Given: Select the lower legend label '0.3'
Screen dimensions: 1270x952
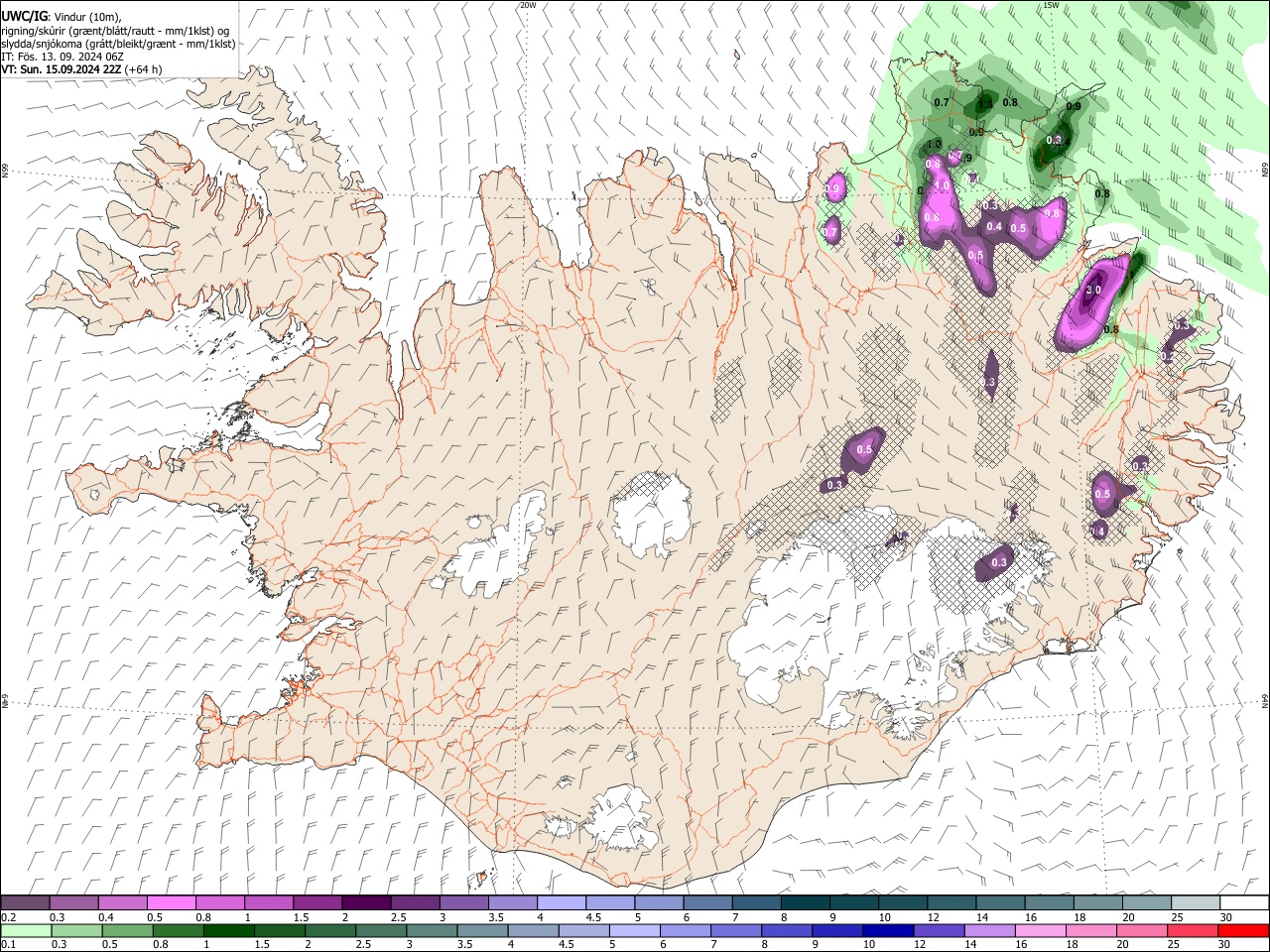Looking at the screenshot, I should tap(59, 945).
